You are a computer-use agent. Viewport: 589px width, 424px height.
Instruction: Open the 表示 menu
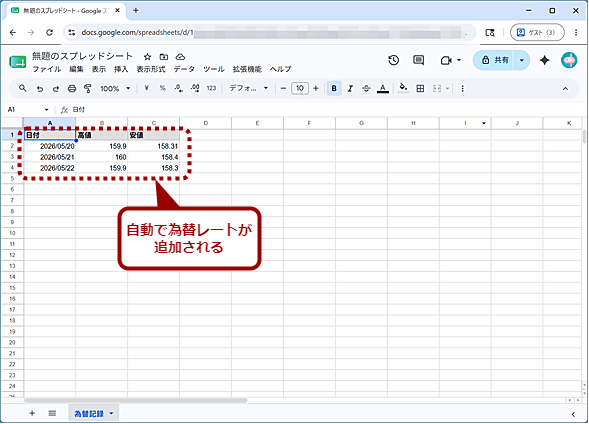click(x=99, y=69)
